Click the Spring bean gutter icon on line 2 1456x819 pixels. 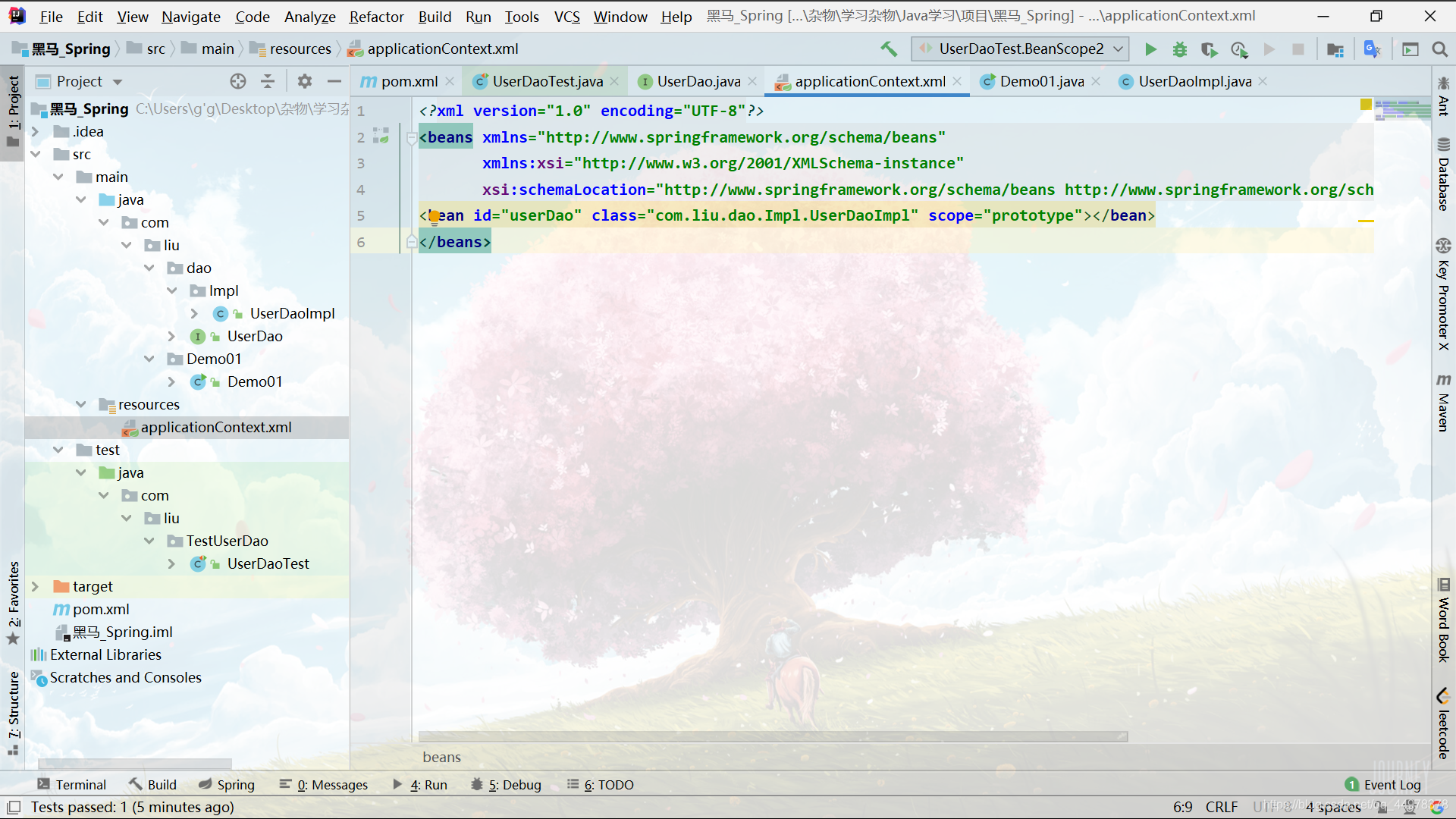pyautogui.click(x=381, y=136)
